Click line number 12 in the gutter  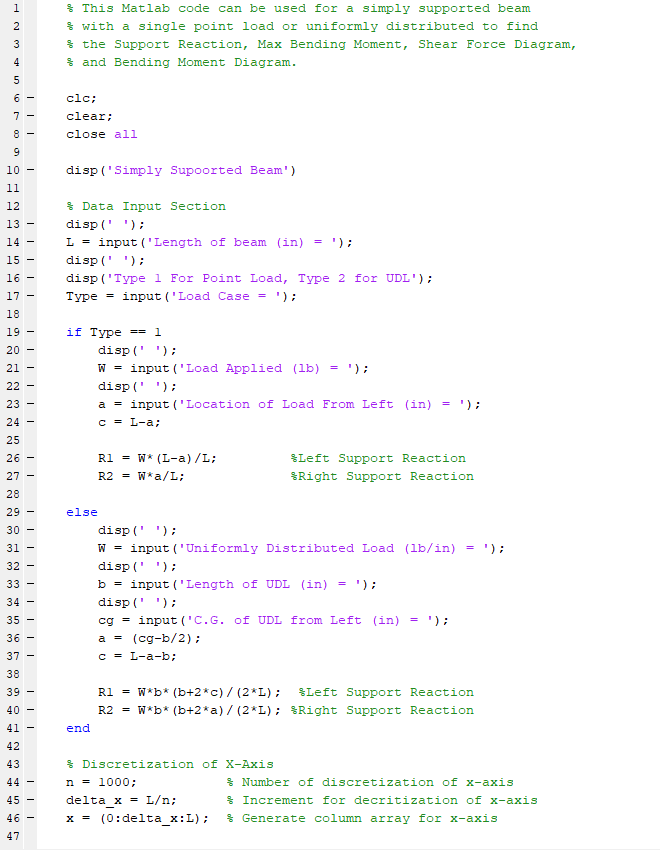pos(13,207)
